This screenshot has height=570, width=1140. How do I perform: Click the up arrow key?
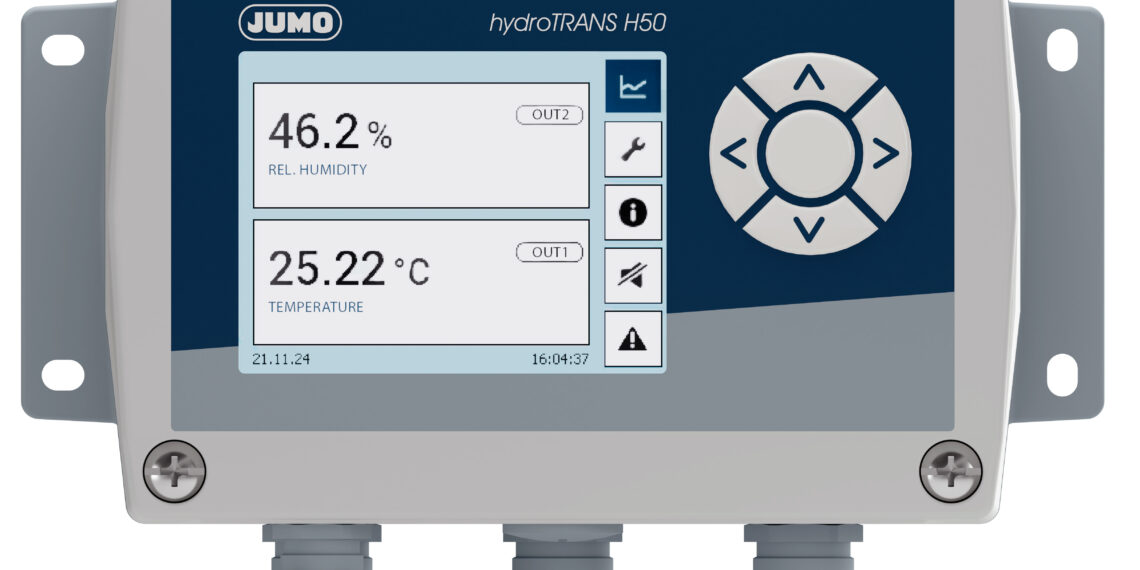coord(808,79)
